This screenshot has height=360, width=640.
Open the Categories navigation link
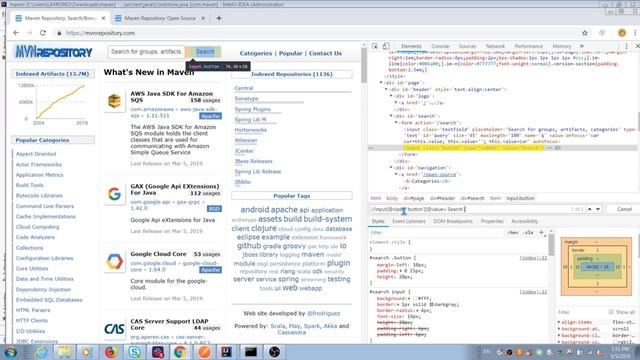coord(256,53)
